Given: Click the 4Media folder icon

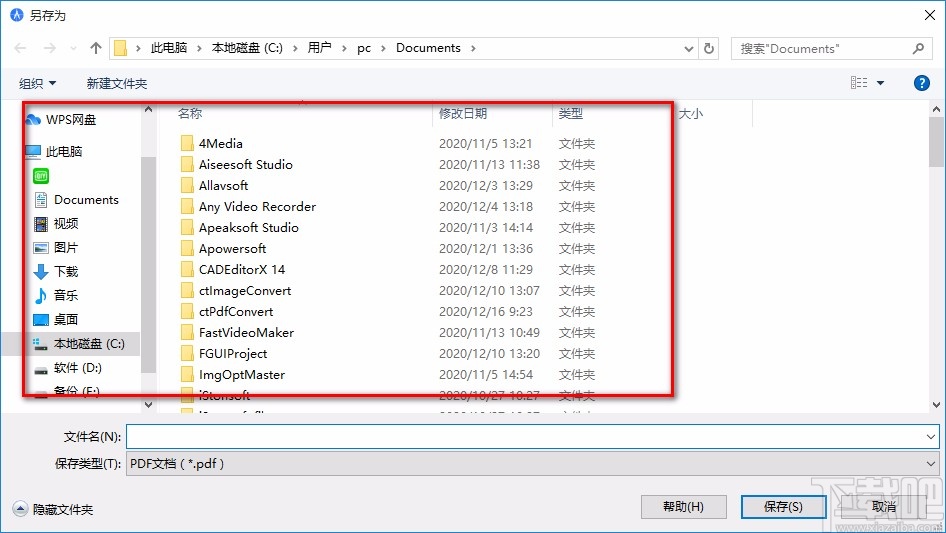Looking at the screenshot, I should point(187,143).
